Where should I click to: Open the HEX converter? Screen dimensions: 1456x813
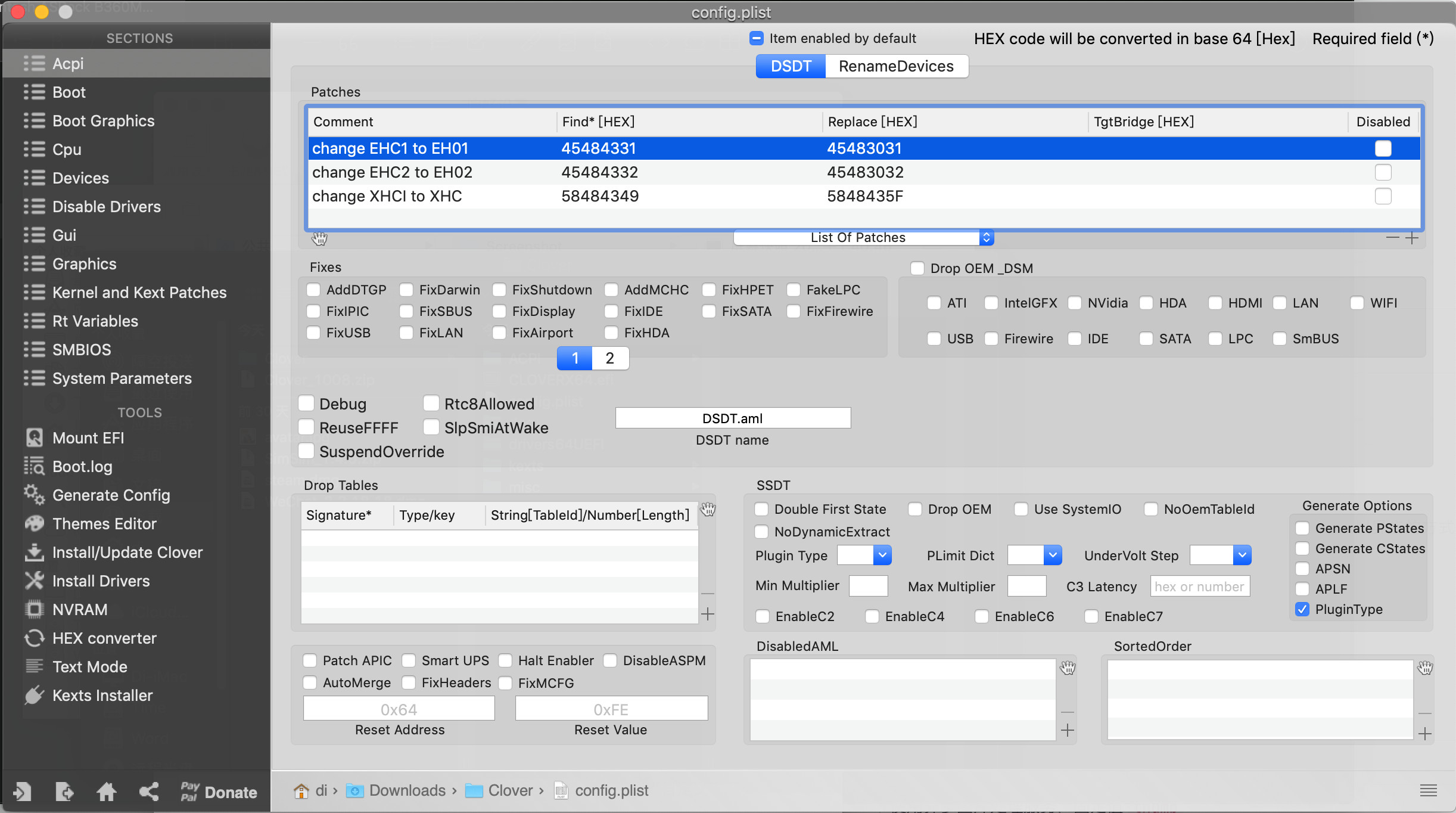point(104,638)
